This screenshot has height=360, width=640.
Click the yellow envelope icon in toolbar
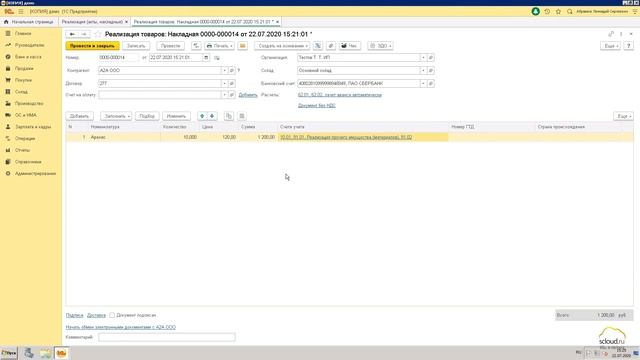242,46
